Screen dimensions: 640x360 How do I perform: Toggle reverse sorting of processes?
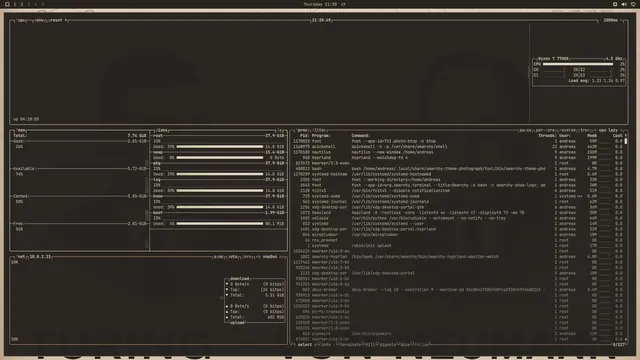pyautogui.click(x=568, y=130)
